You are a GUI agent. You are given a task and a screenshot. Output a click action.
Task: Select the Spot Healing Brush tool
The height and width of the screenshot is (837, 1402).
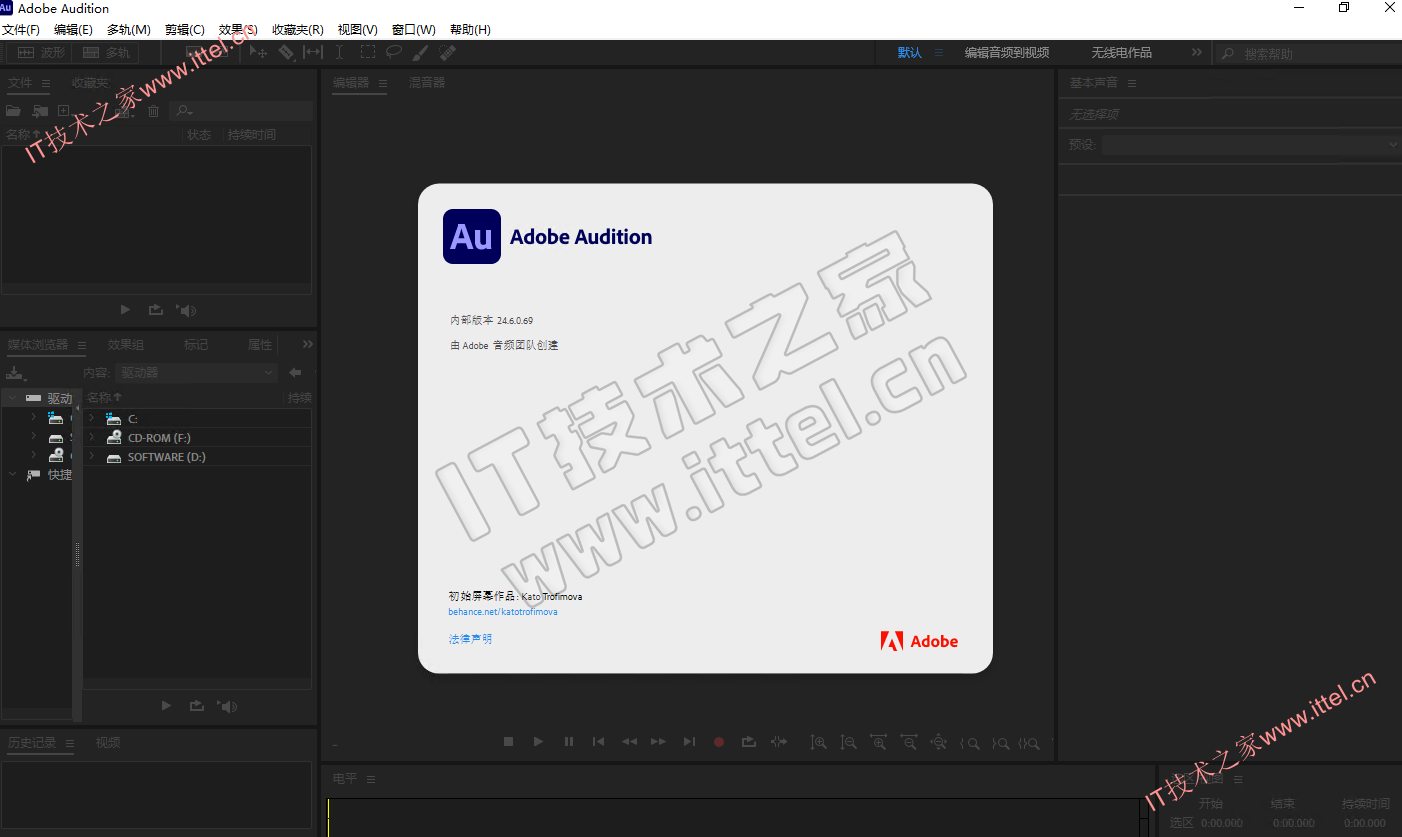coord(448,52)
